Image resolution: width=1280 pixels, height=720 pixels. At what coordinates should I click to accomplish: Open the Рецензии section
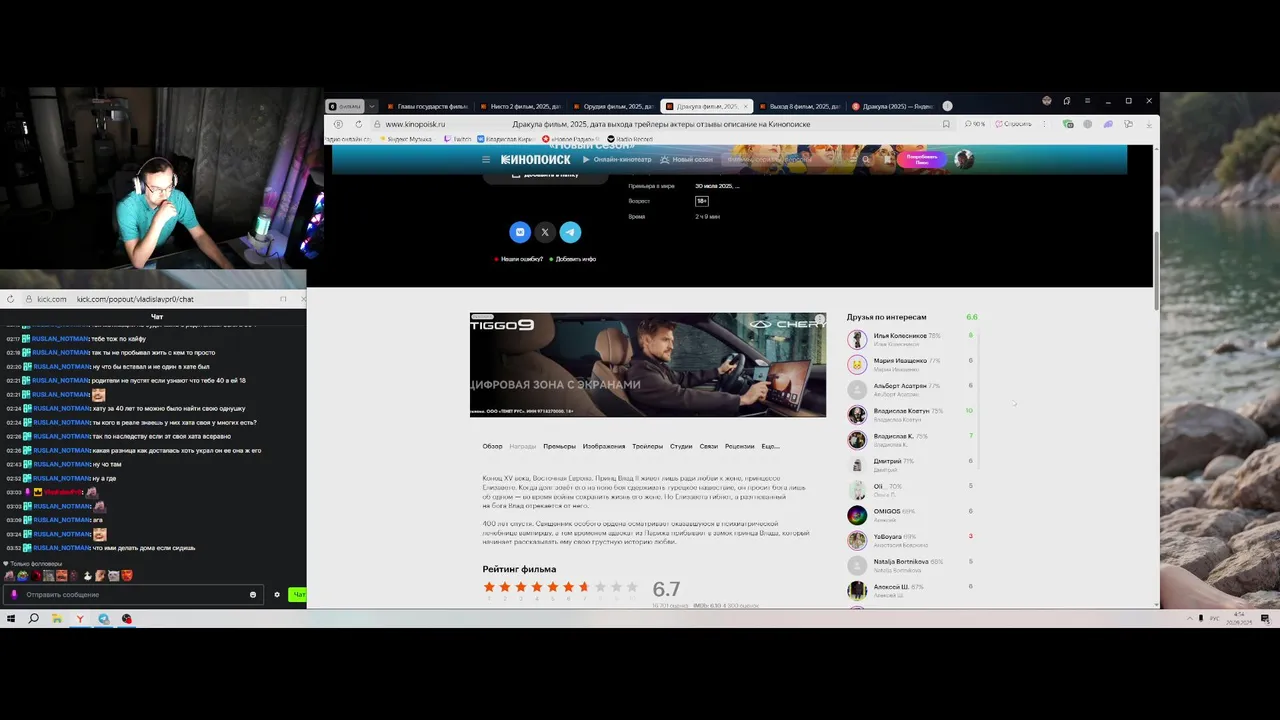click(740, 446)
